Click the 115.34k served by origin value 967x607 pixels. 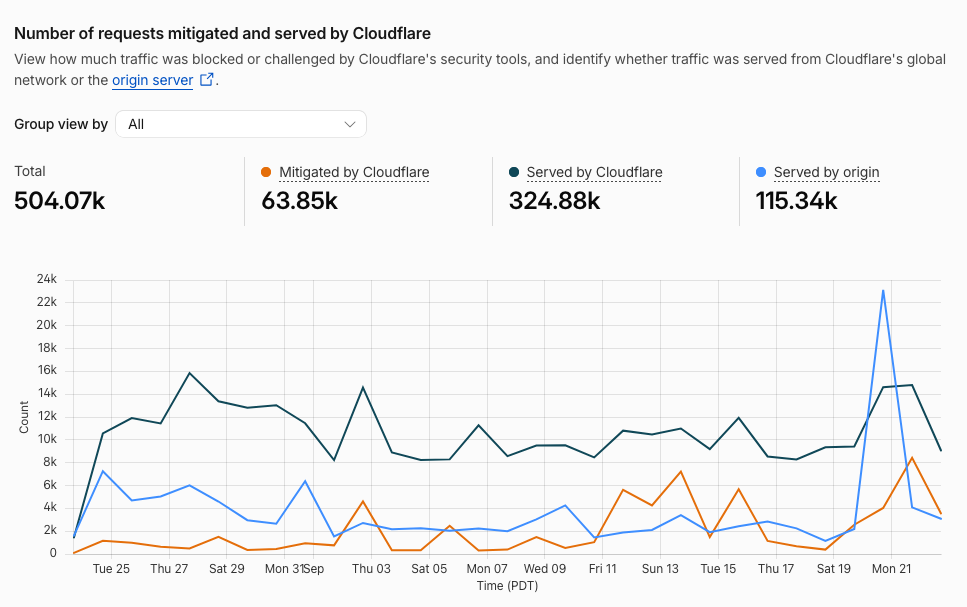(x=797, y=201)
